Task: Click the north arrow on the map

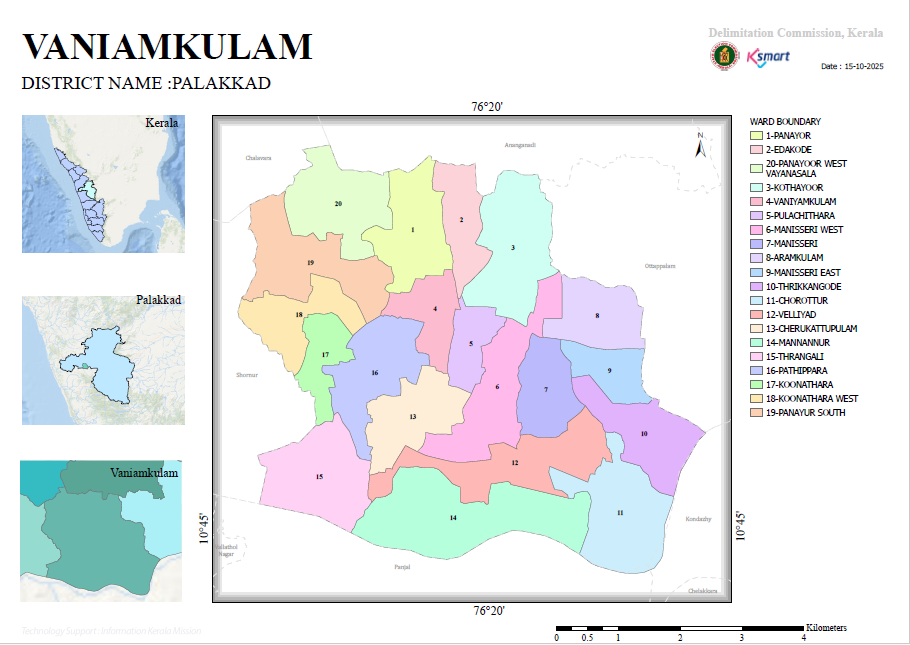Action: [x=700, y=145]
